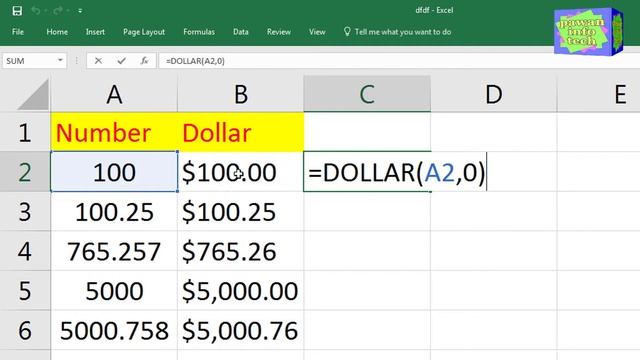This screenshot has height=360, width=640.
Task: Expand the Name Box dropdown arrow
Action: click(x=60, y=60)
